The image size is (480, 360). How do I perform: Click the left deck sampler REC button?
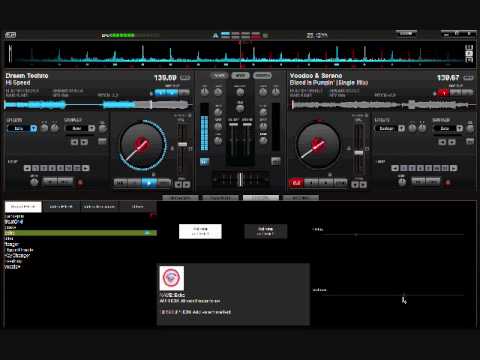102,141
